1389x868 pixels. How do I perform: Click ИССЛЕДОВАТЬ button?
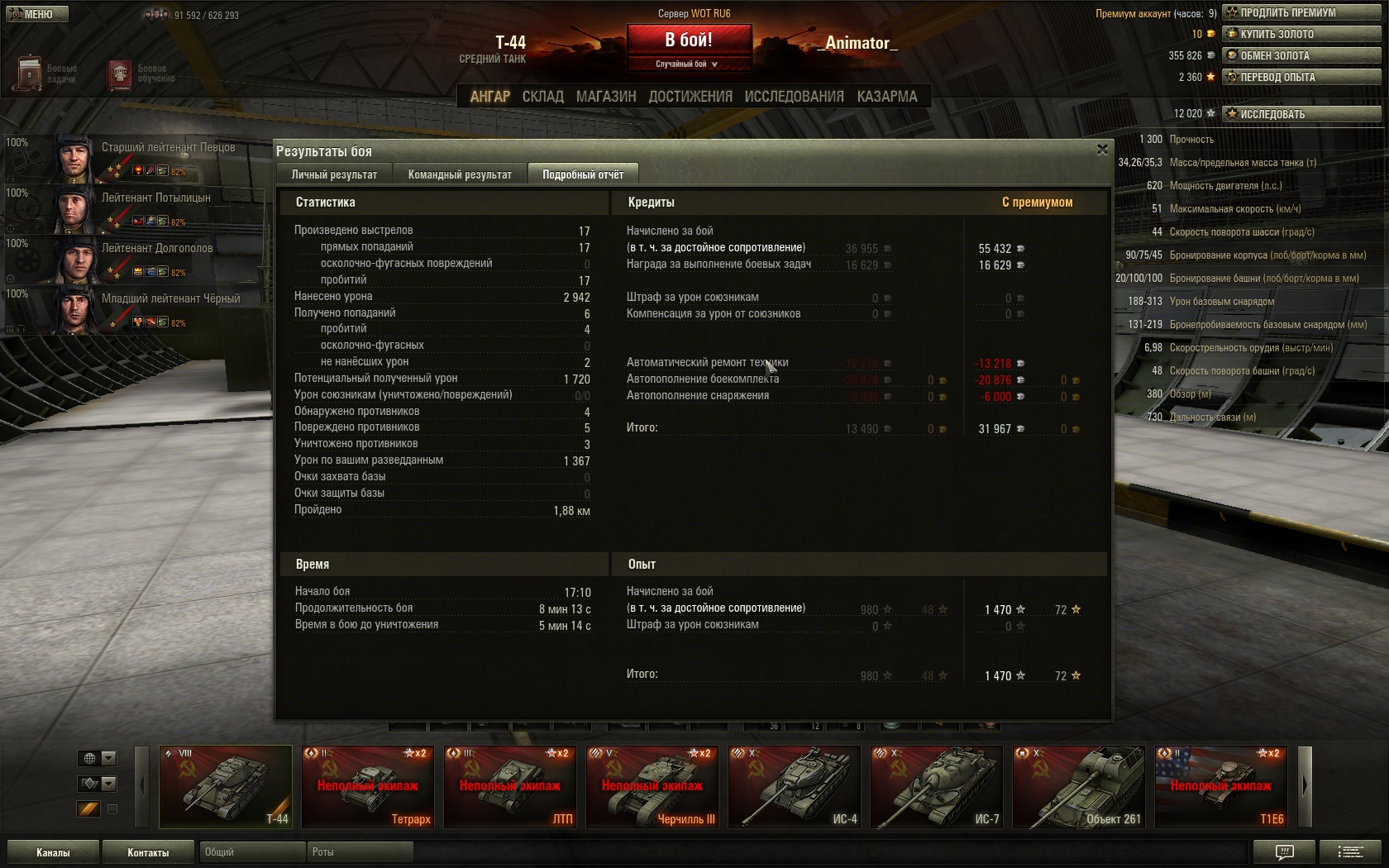coord(1301,114)
